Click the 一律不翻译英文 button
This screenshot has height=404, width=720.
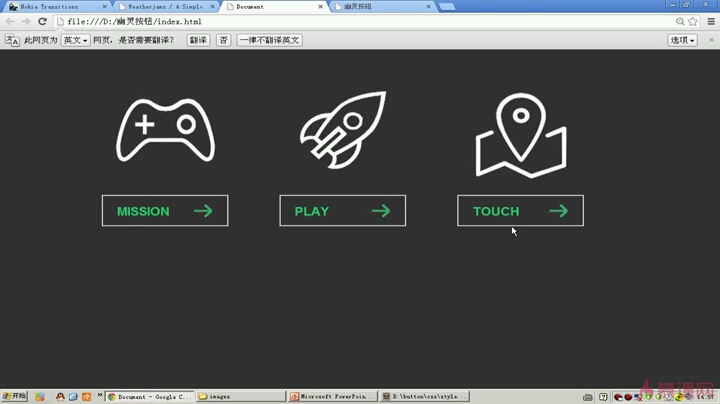point(270,40)
